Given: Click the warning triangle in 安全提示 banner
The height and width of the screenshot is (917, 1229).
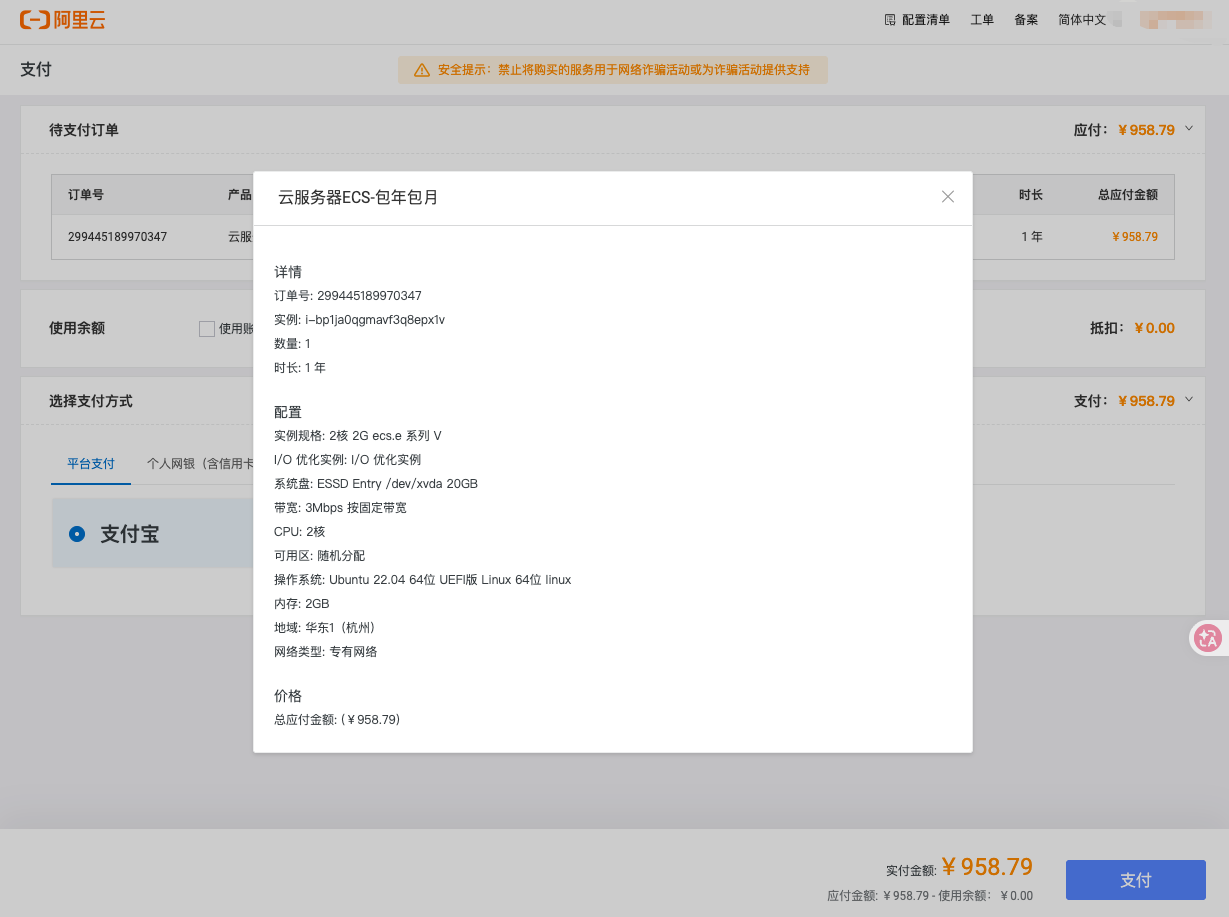Looking at the screenshot, I should point(421,70).
